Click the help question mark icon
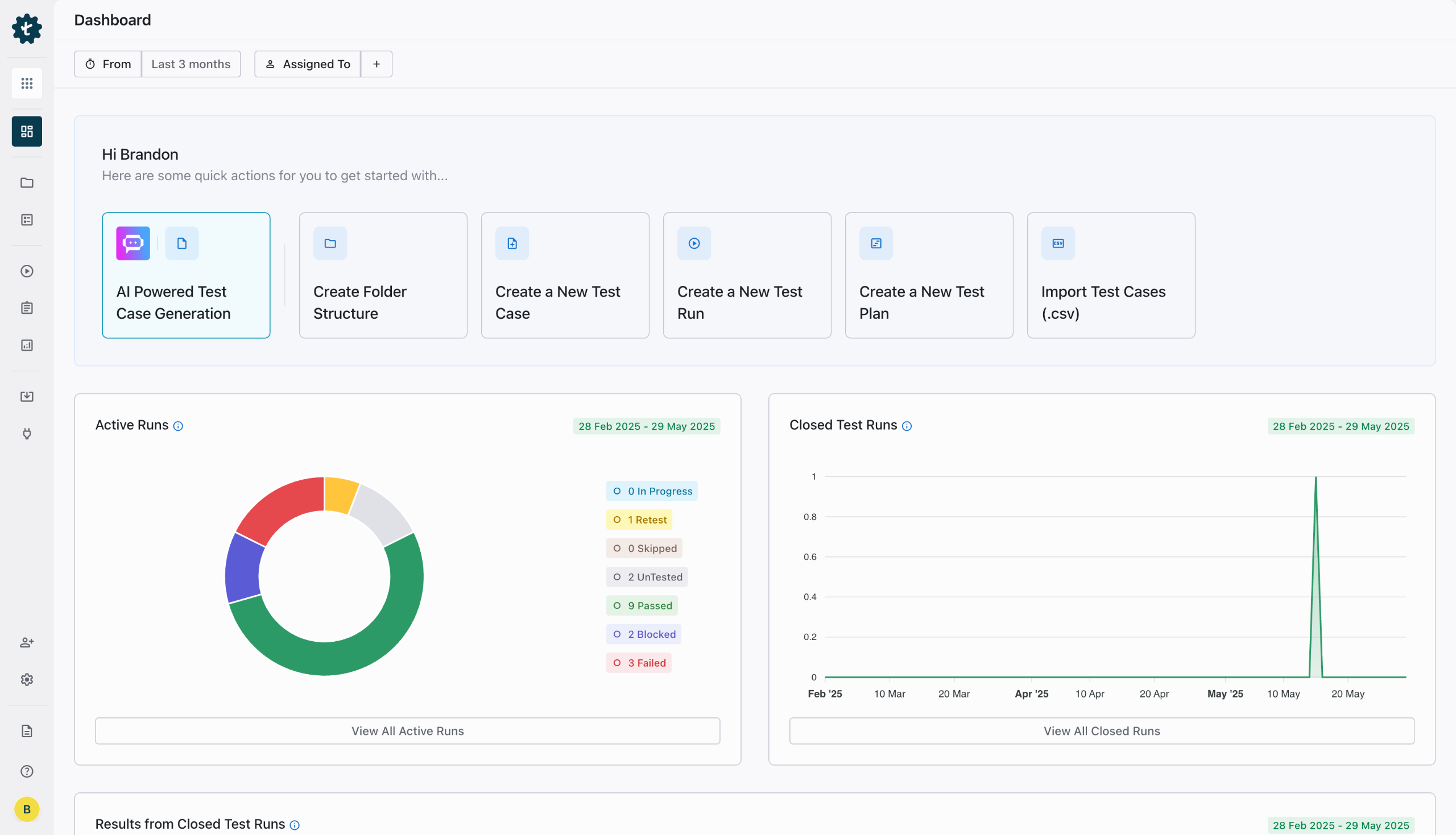This screenshot has width=1456, height=835. pyautogui.click(x=27, y=771)
